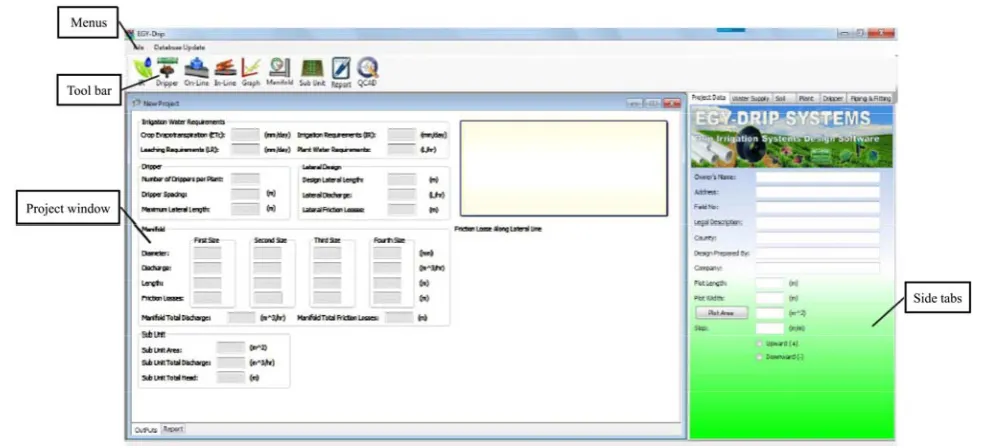Click the First Size Diameter field
This screenshot has height=448, width=981.
coord(208,253)
